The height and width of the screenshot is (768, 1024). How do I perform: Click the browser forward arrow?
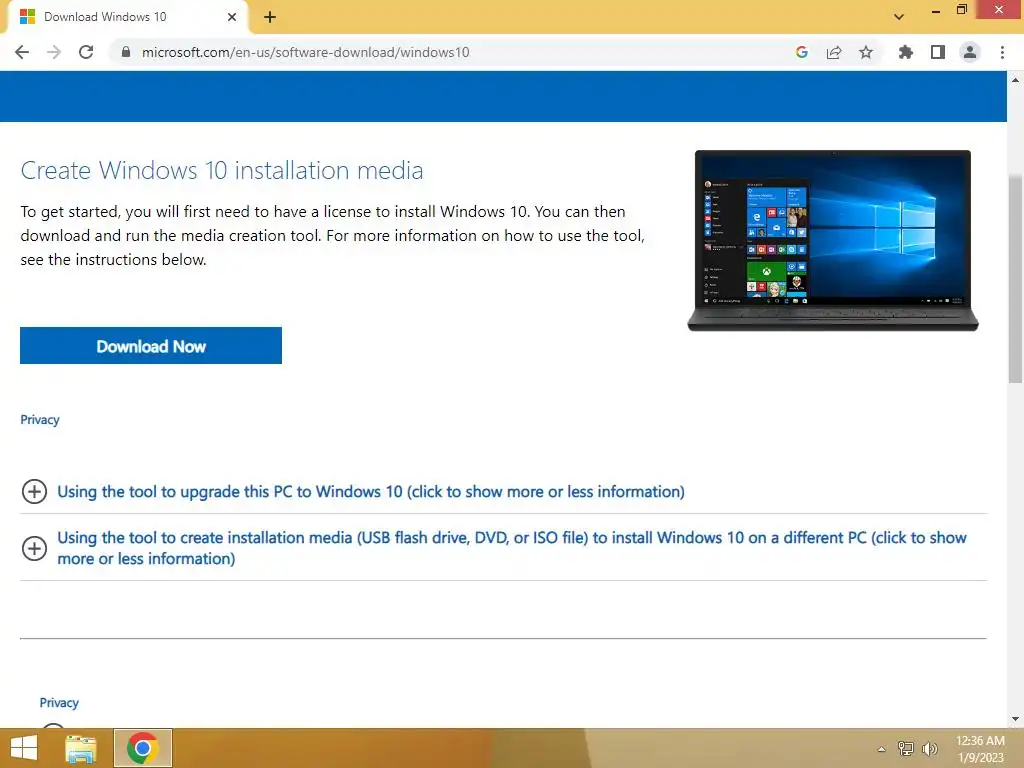point(54,52)
